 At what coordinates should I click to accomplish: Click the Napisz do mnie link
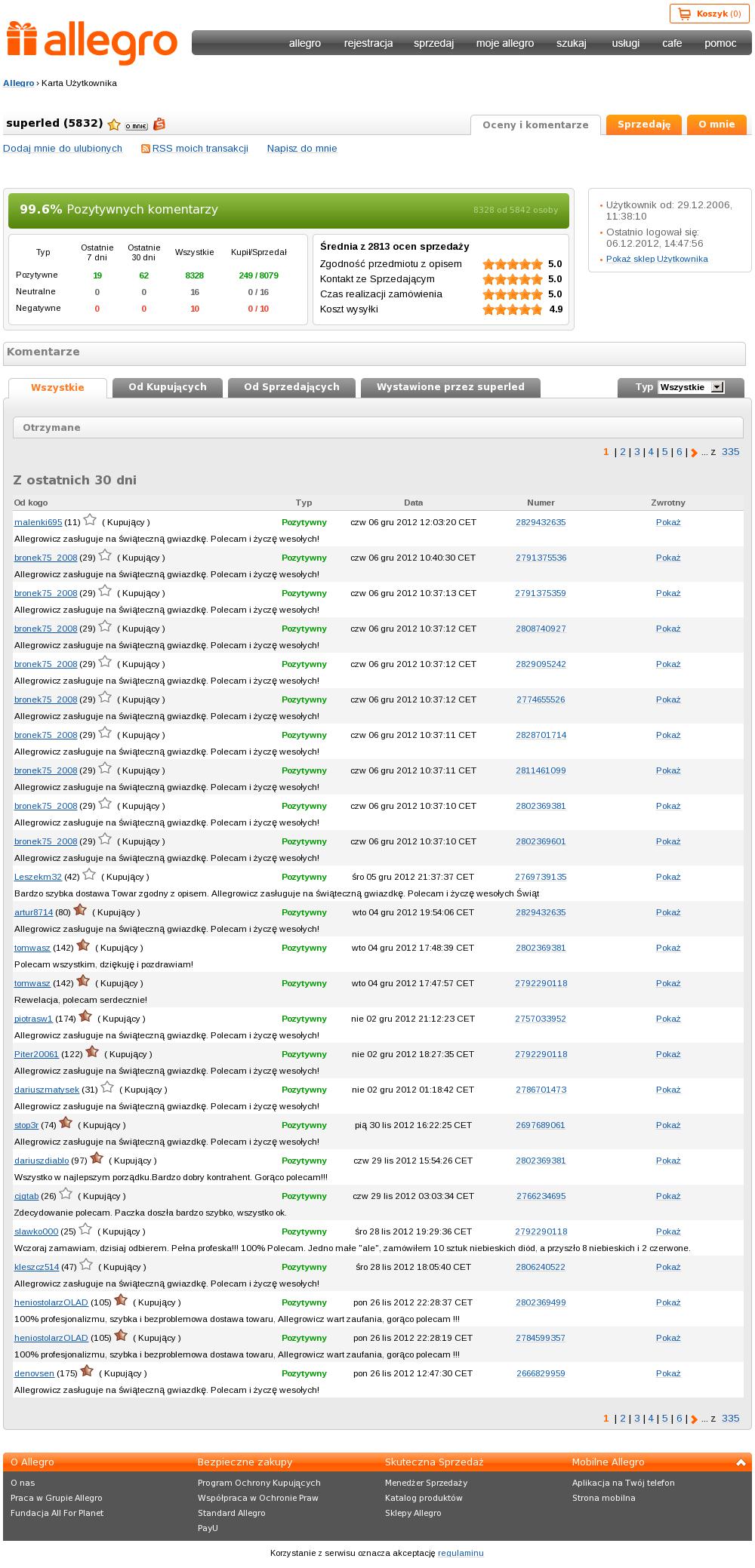(x=302, y=149)
